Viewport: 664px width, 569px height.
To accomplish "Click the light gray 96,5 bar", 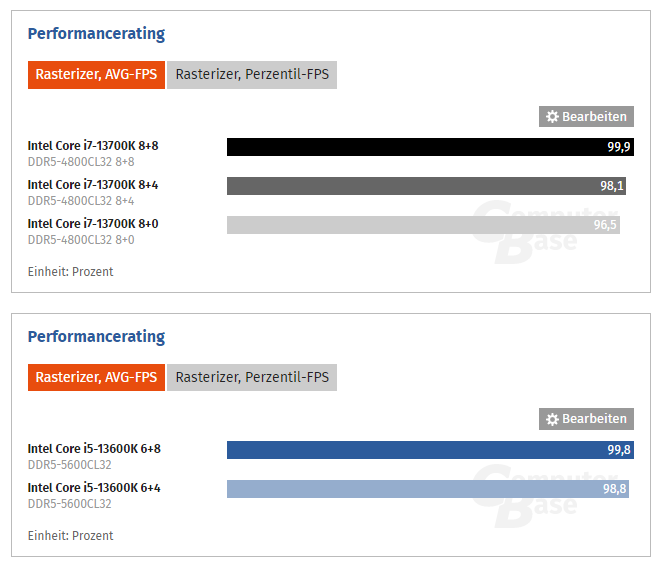I will click(423, 225).
